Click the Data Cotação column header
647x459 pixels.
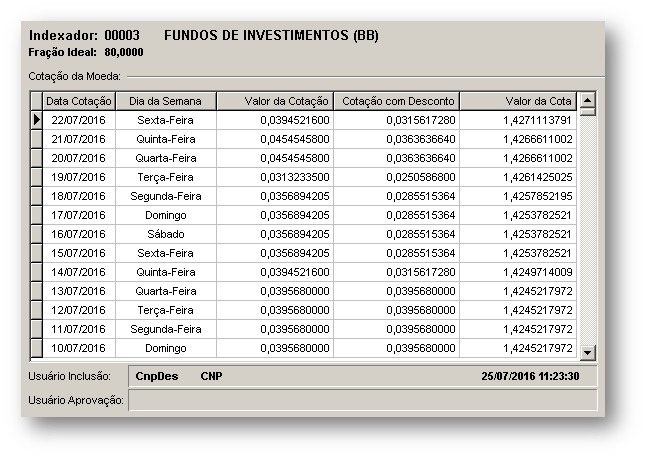coord(79,101)
